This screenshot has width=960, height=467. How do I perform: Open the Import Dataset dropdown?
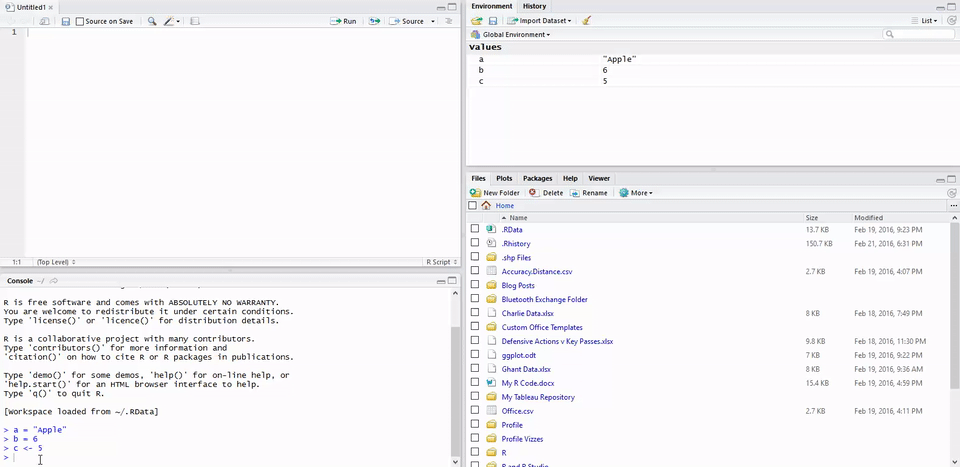[540, 20]
